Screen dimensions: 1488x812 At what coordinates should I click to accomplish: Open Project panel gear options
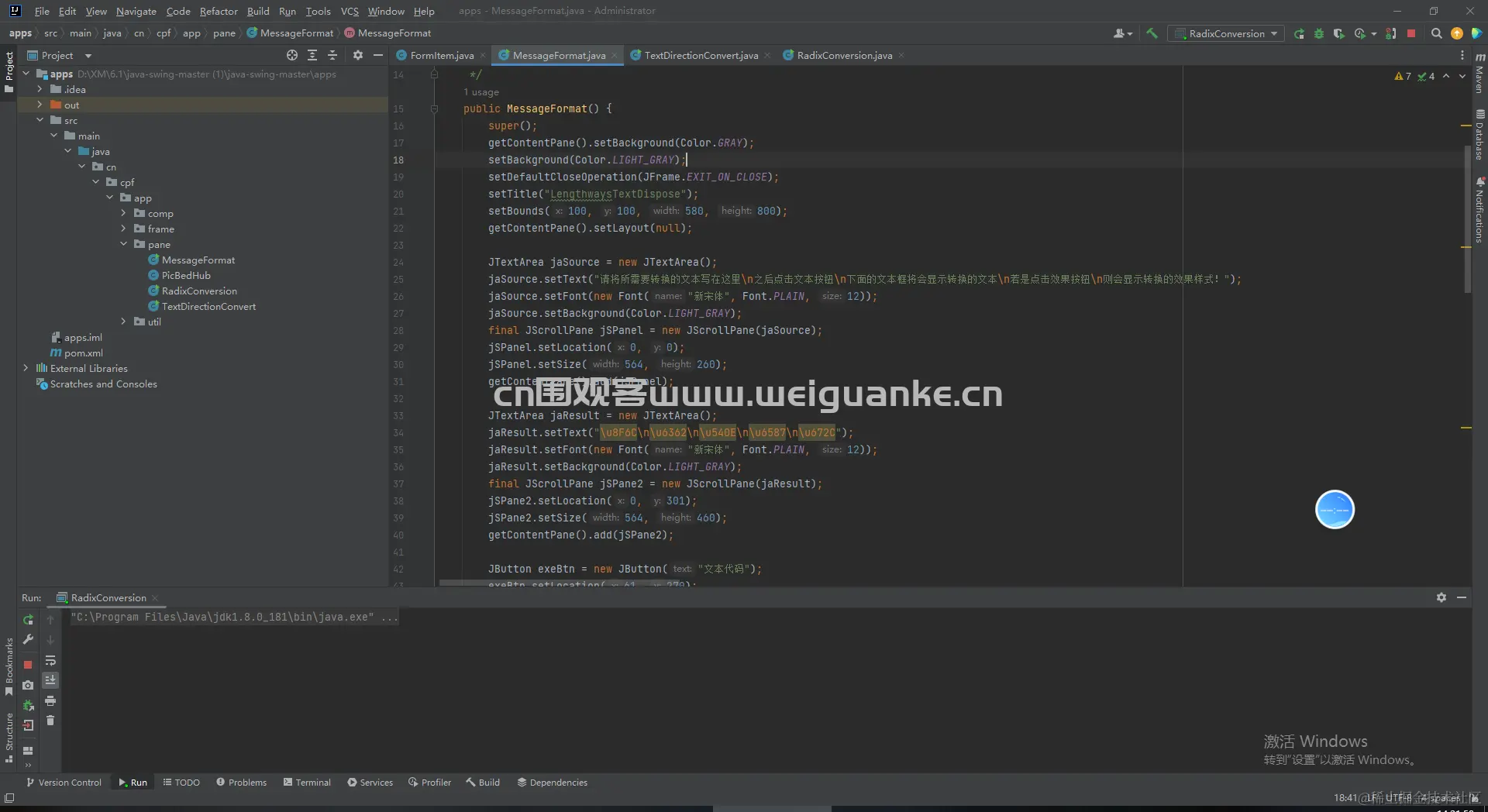[x=357, y=55]
